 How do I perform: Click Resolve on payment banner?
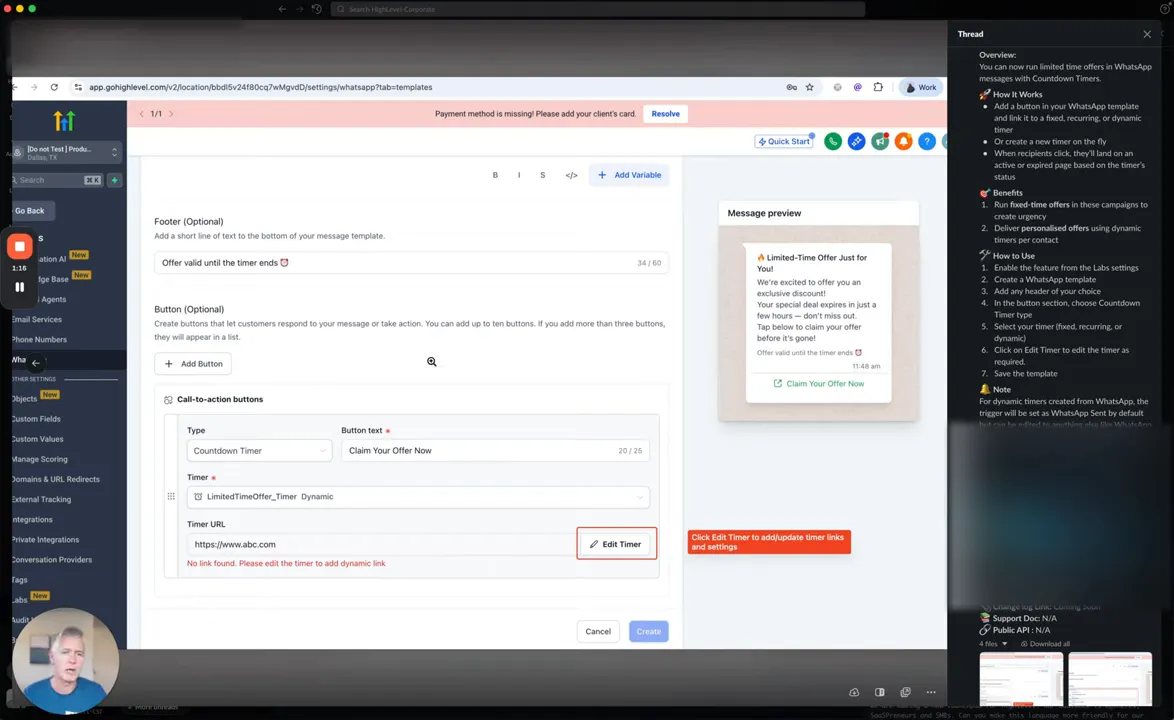point(666,114)
